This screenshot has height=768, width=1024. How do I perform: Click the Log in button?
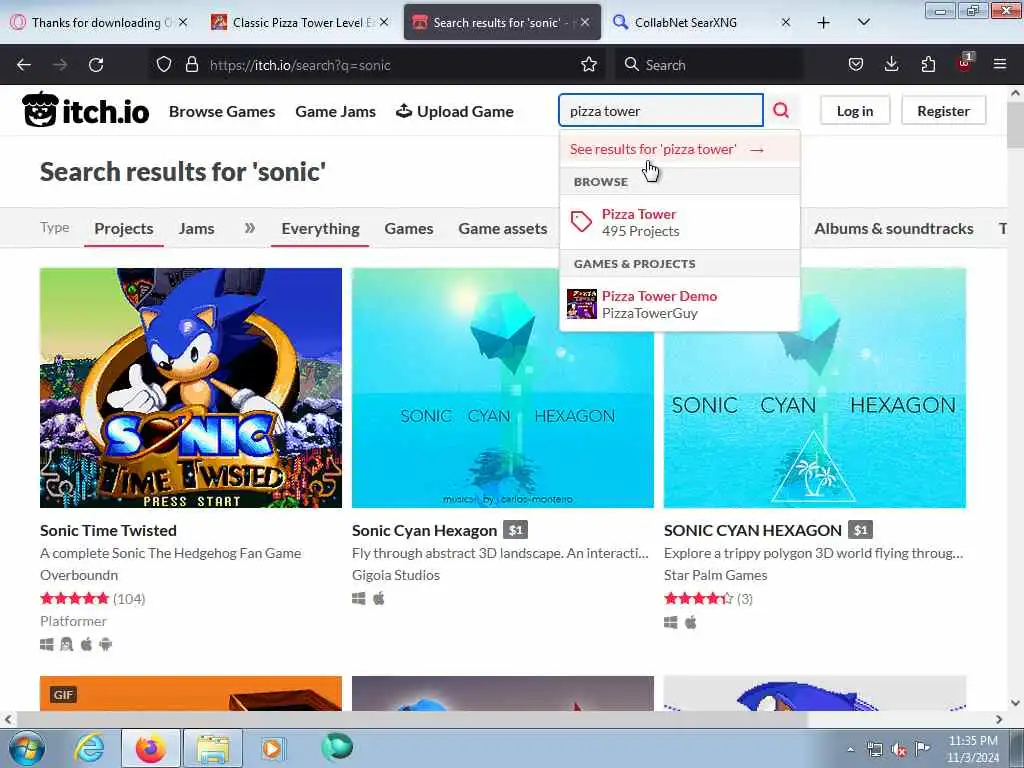[x=855, y=111]
